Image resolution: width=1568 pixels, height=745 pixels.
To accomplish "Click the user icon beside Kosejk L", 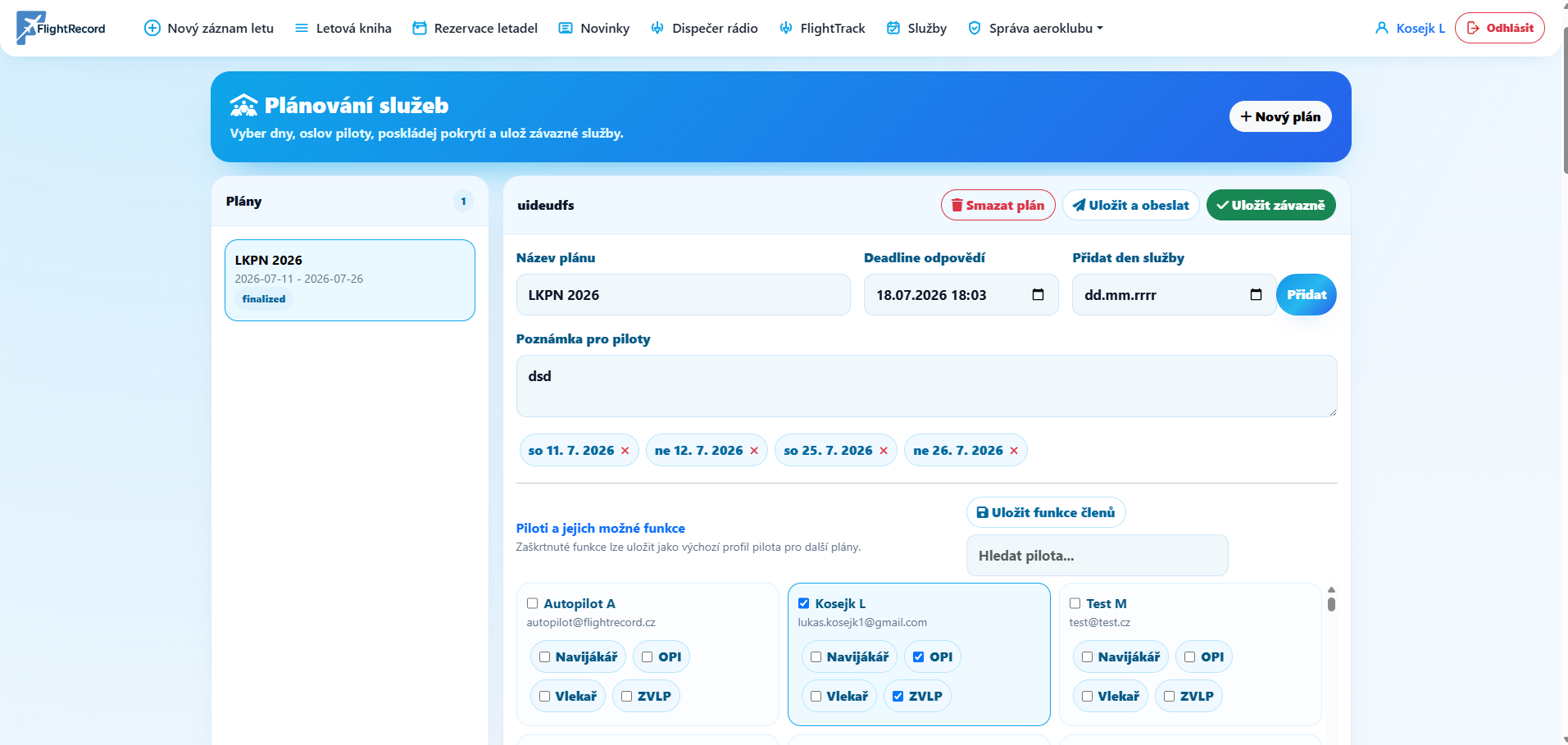I will 1382,28.
